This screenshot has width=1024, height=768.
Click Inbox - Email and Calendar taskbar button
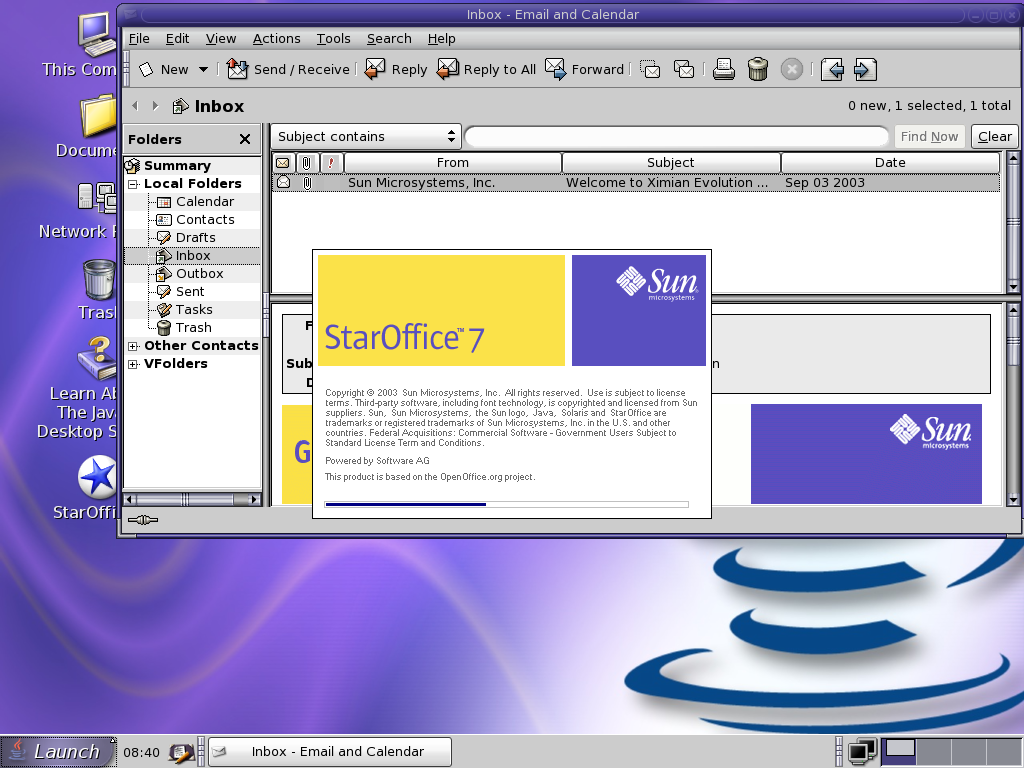(x=330, y=752)
